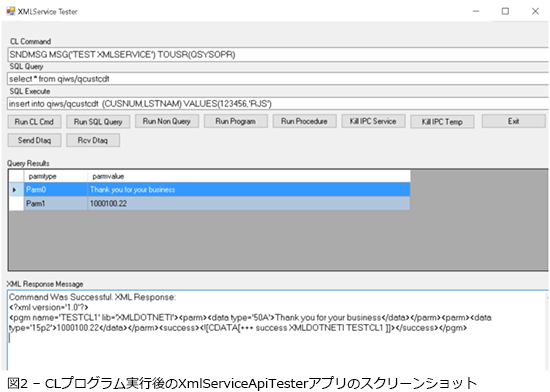Close the XMLService Tester window
This screenshot has height=392, width=550.
pos(535,11)
